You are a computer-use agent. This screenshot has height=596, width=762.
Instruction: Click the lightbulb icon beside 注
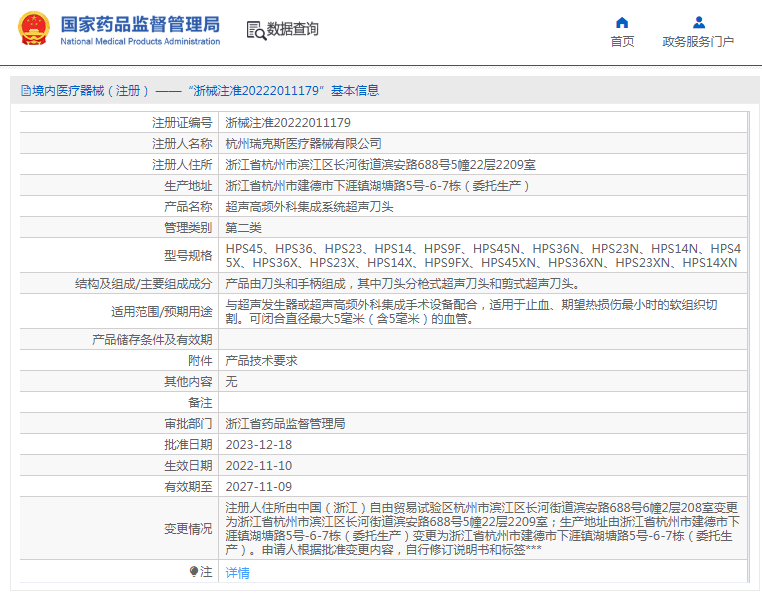pyautogui.click(x=193, y=571)
